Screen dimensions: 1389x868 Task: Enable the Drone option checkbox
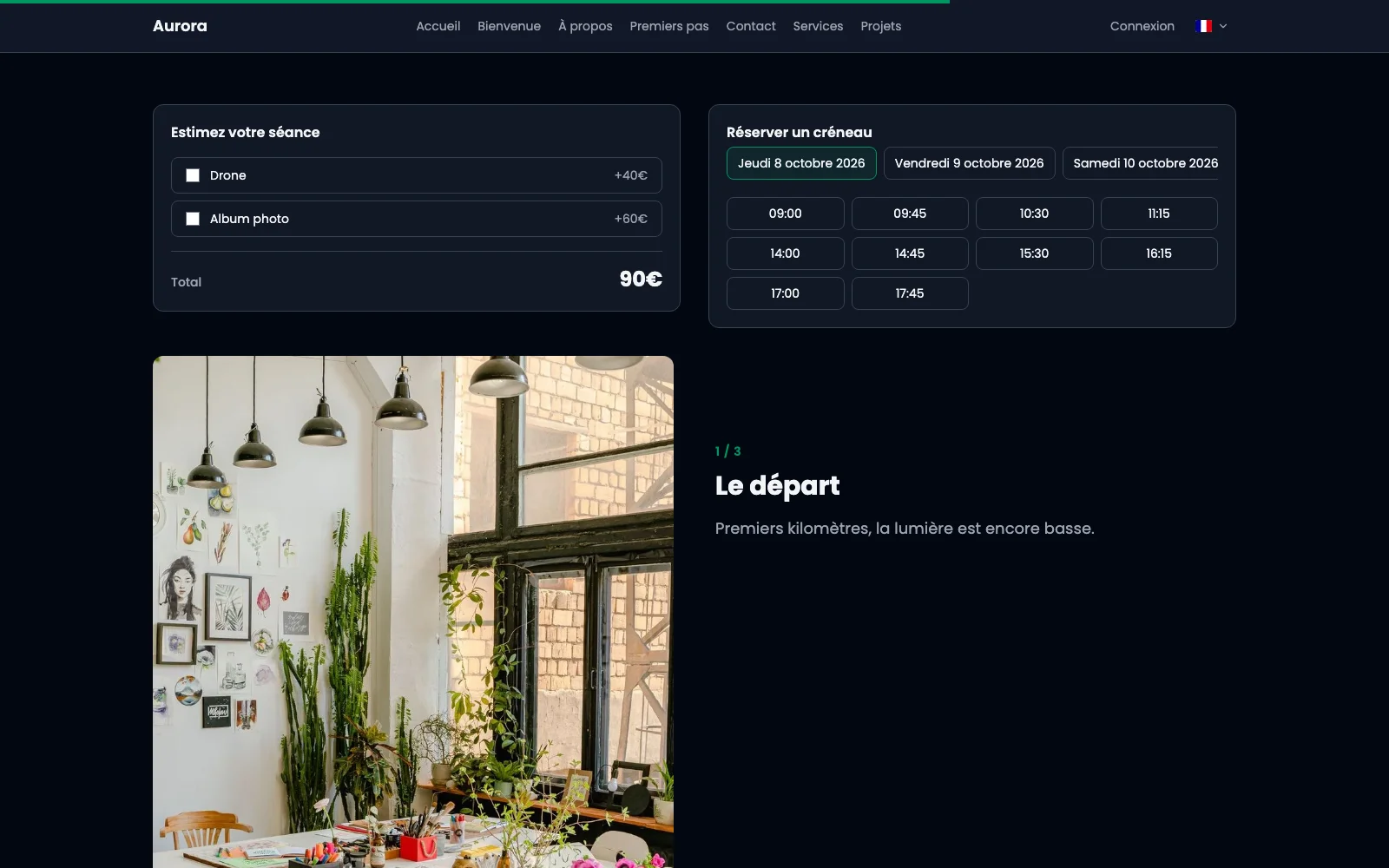coord(193,175)
